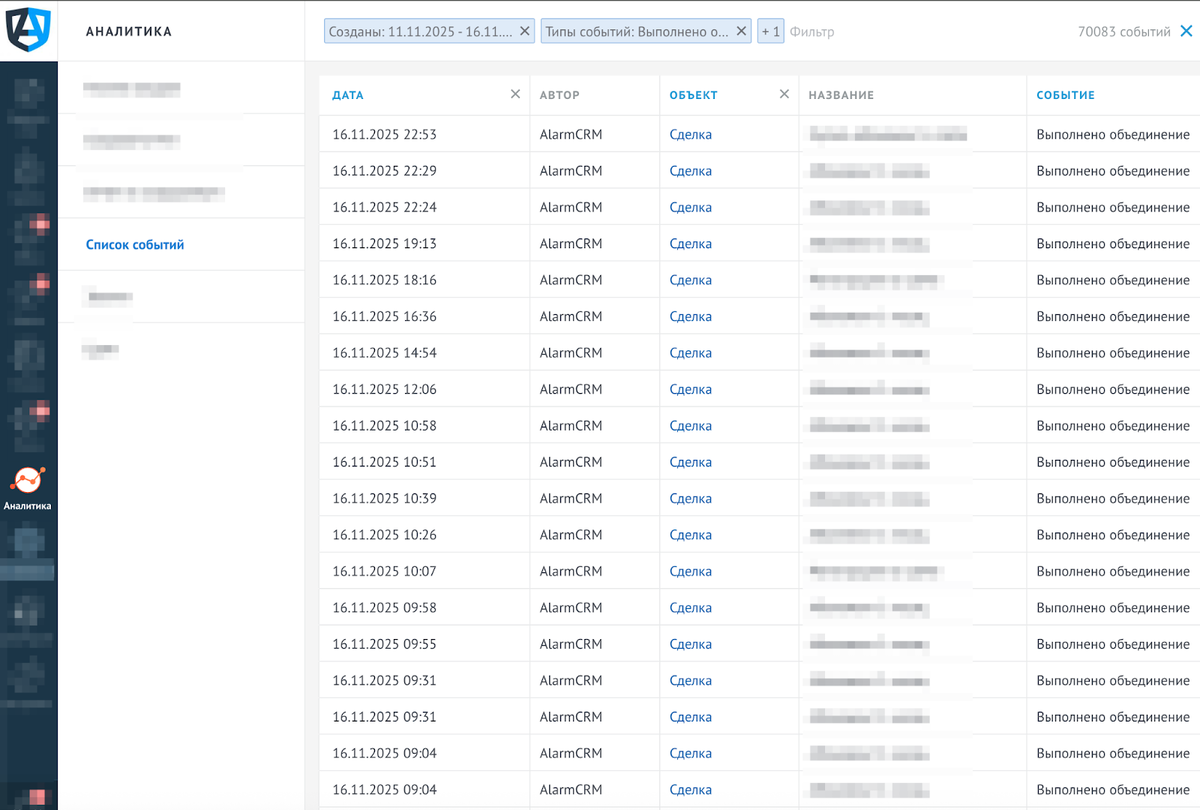Open the Сделка link for 12:06 event
This screenshot has height=810, width=1200.
point(691,390)
